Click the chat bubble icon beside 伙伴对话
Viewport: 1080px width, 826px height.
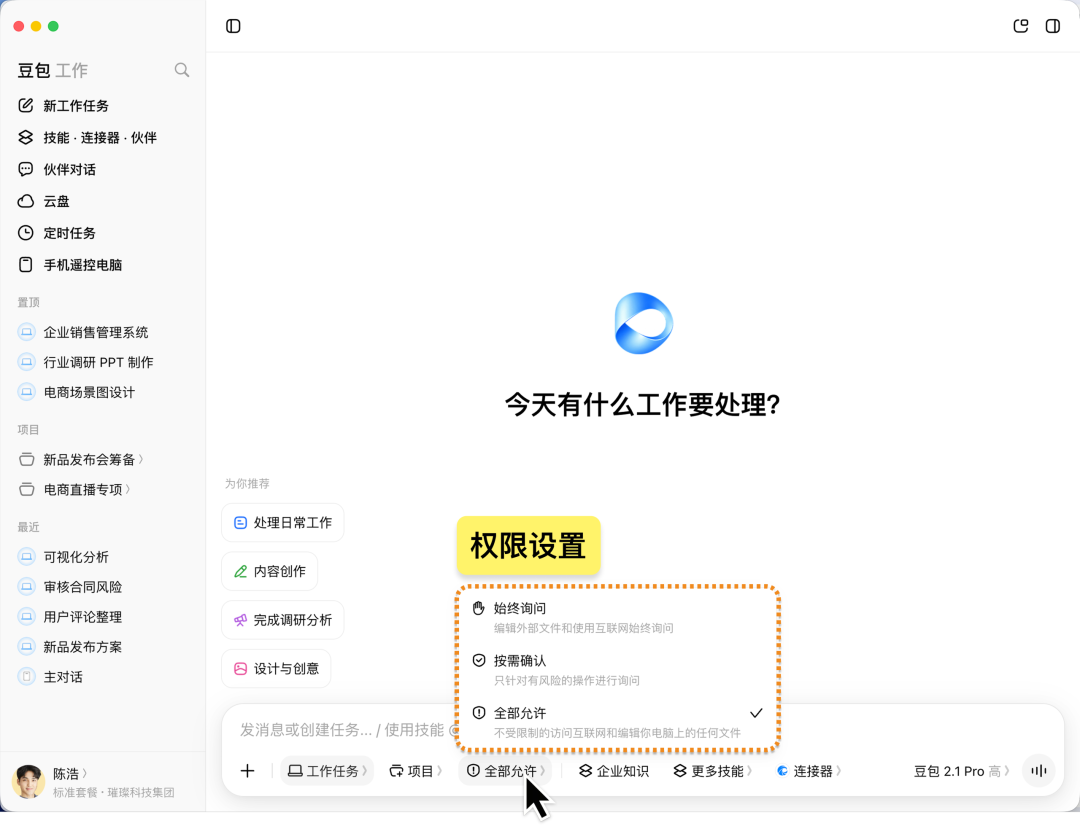pyautogui.click(x=25, y=169)
